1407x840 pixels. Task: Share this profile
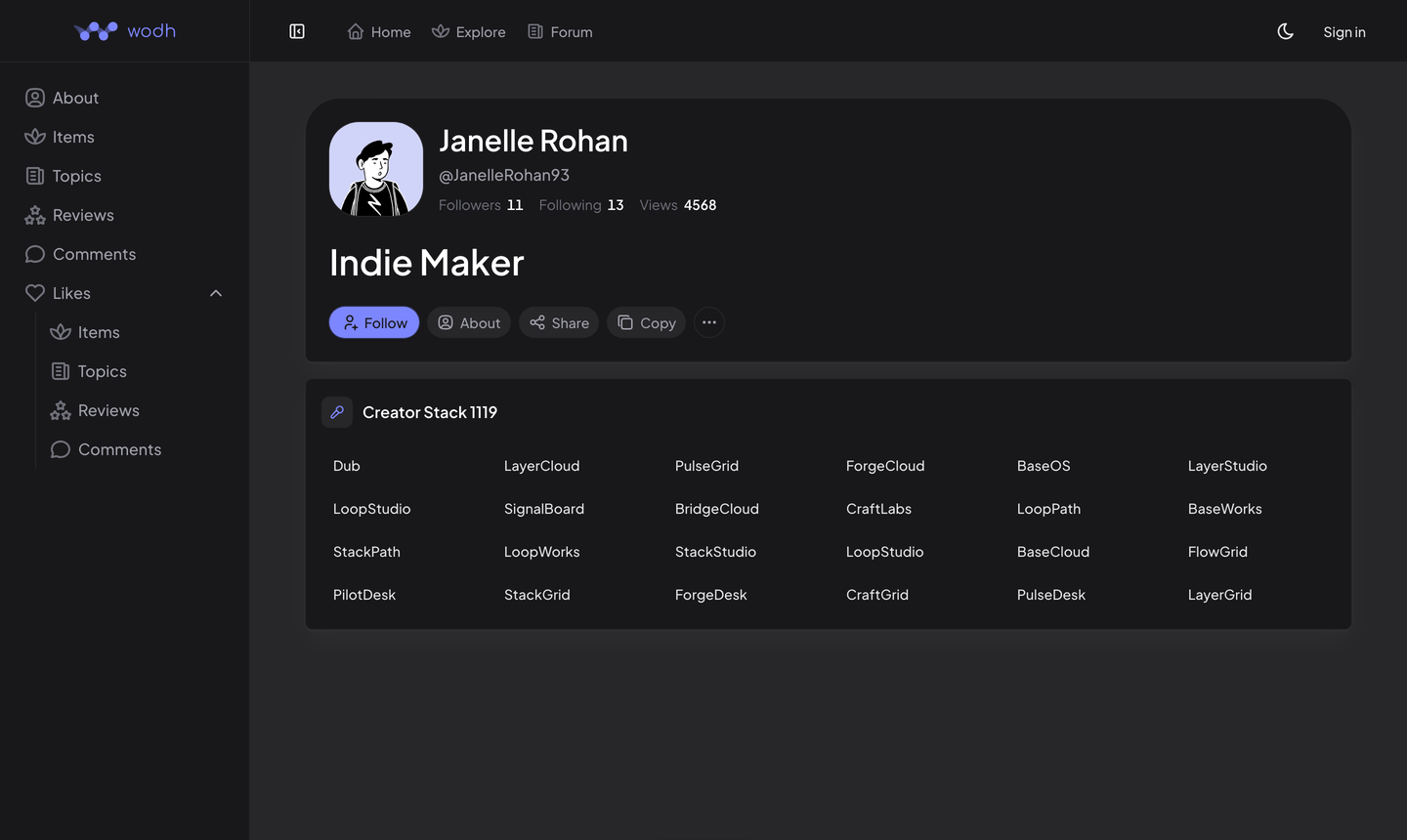click(559, 322)
